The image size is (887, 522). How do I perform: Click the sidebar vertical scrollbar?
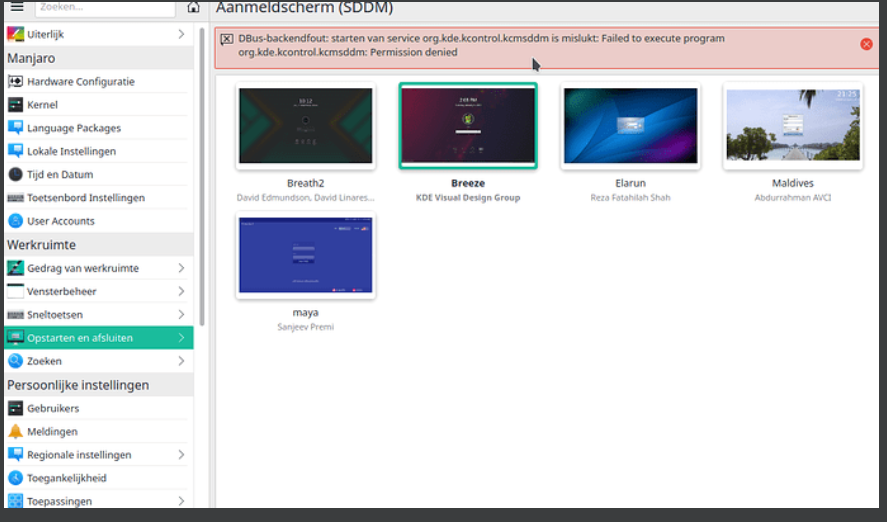(202, 200)
